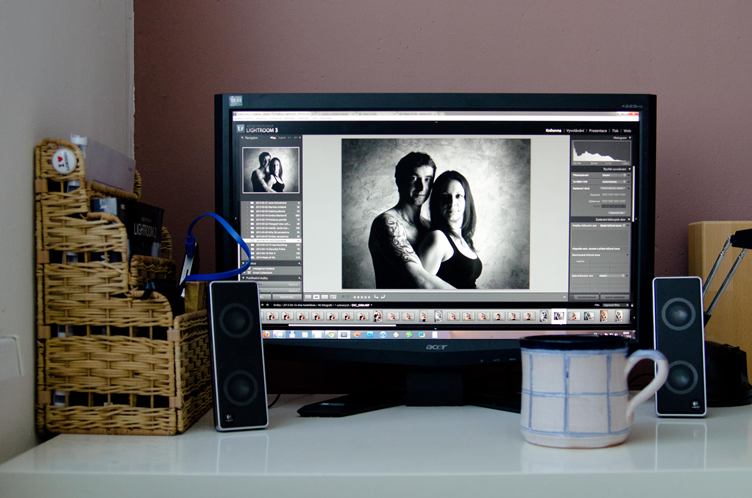Open the Keyword Set dropdown in Keywording
This screenshot has width=752, height=498.
(x=613, y=276)
